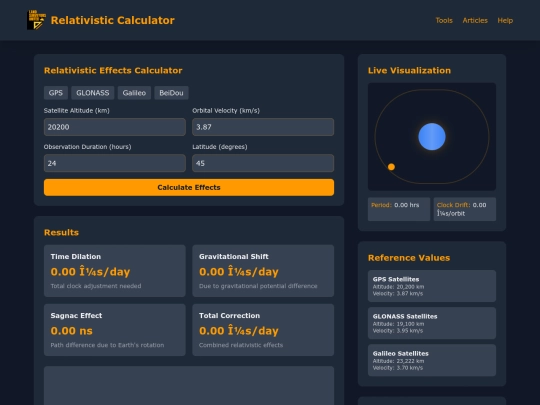
Task: Select the GLONASS preset
Action: pos(93,93)
